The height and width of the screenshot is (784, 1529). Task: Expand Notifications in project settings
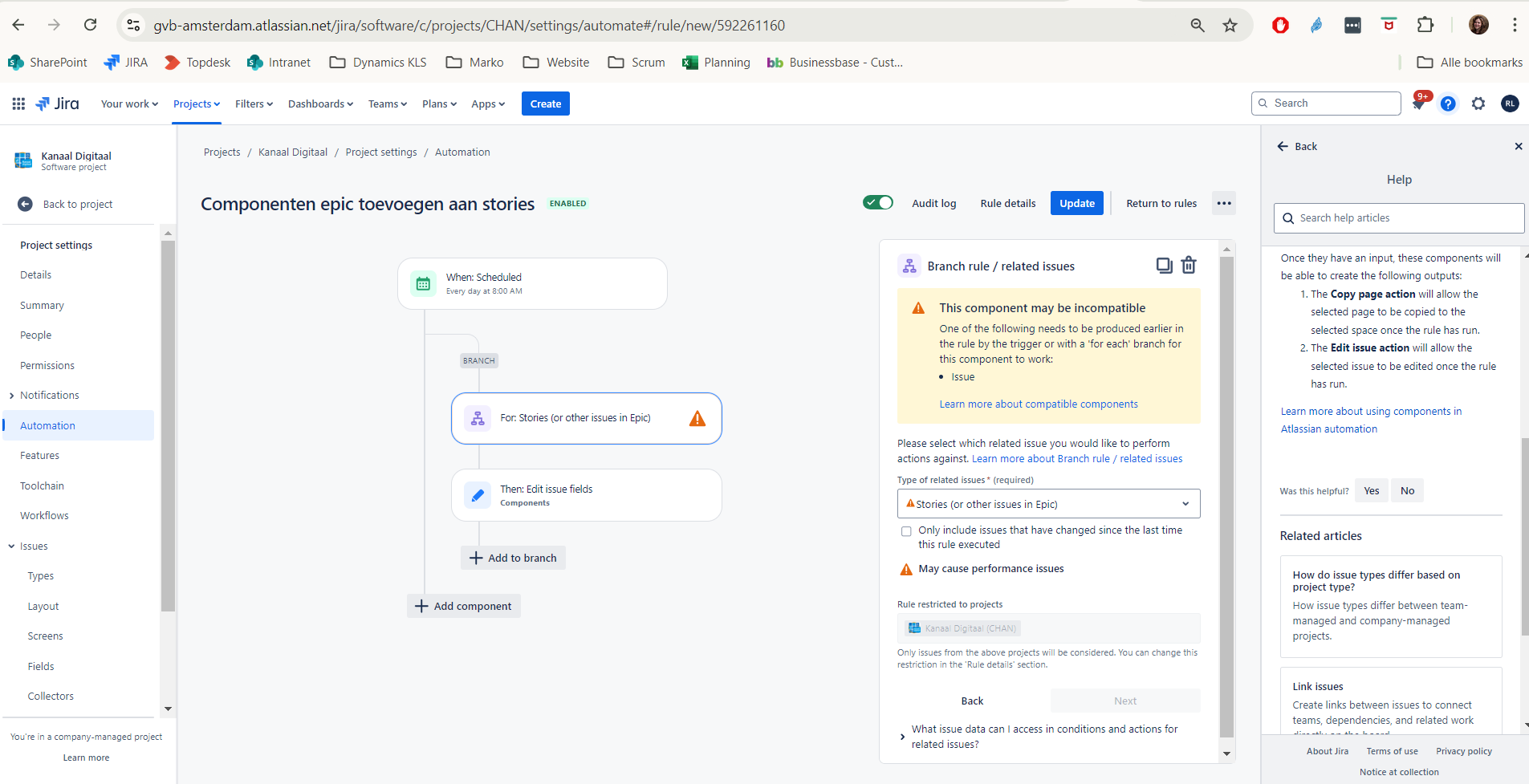click(x=12, y=396)
